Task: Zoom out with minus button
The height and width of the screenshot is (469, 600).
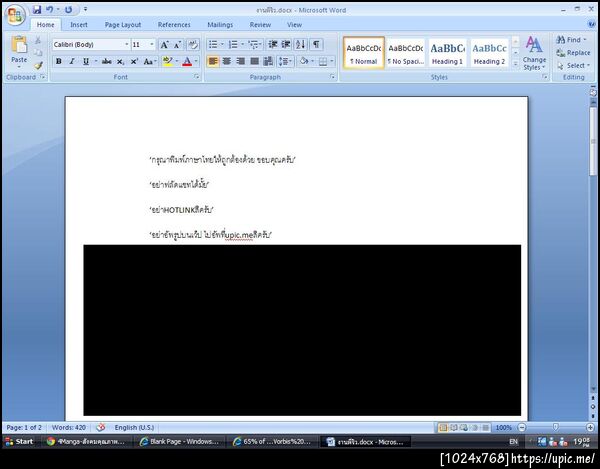Action: 522,427
